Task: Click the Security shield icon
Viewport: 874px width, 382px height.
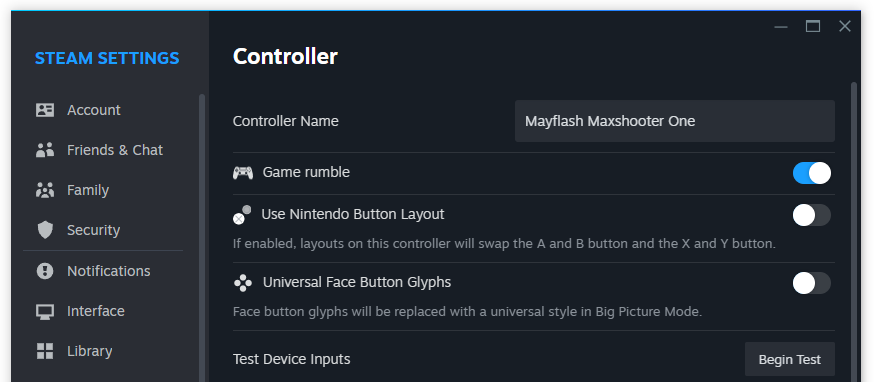Action: pyautogui.click(x=45, y=230)
